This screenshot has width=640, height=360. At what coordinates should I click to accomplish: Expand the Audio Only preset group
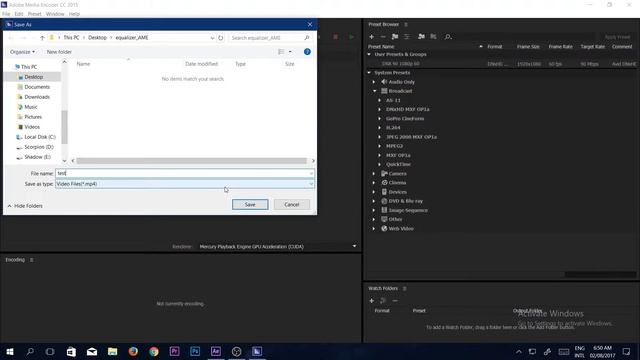click(373, 82)
